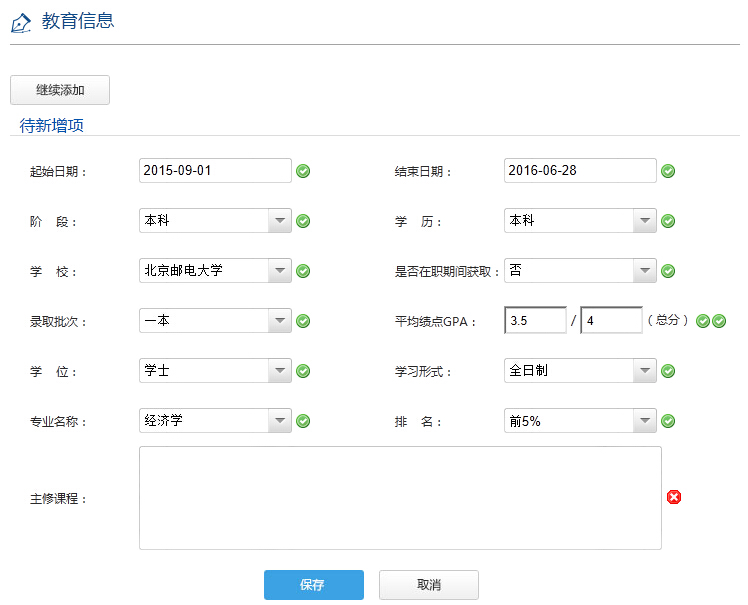748x605 pixels.
Task: Click the 取消 button
Action: [428, 585]
